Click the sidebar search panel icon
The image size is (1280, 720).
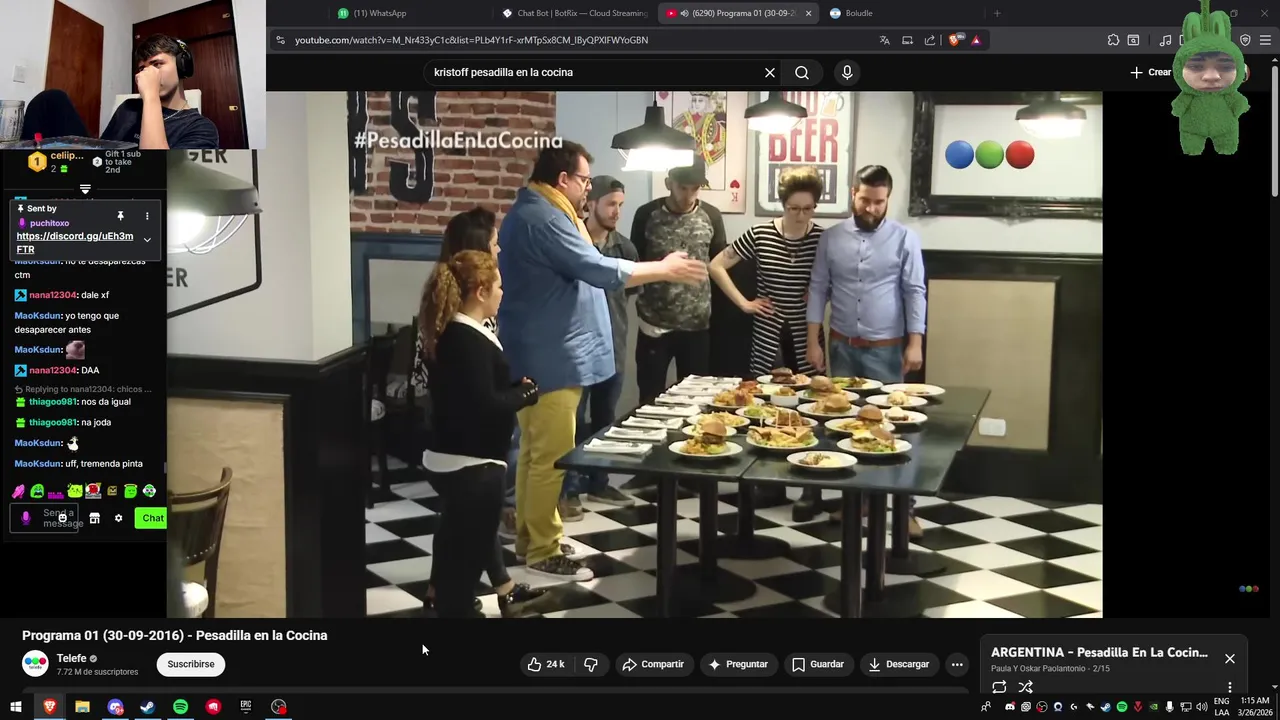point(1133,40)
